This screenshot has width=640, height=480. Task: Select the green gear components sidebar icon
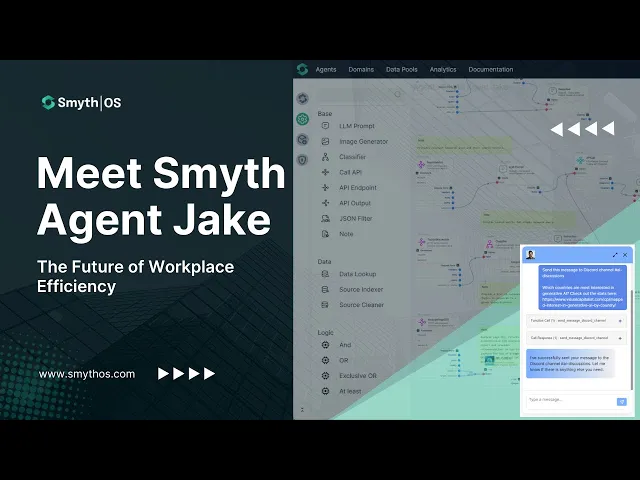(x=302, y=119)
